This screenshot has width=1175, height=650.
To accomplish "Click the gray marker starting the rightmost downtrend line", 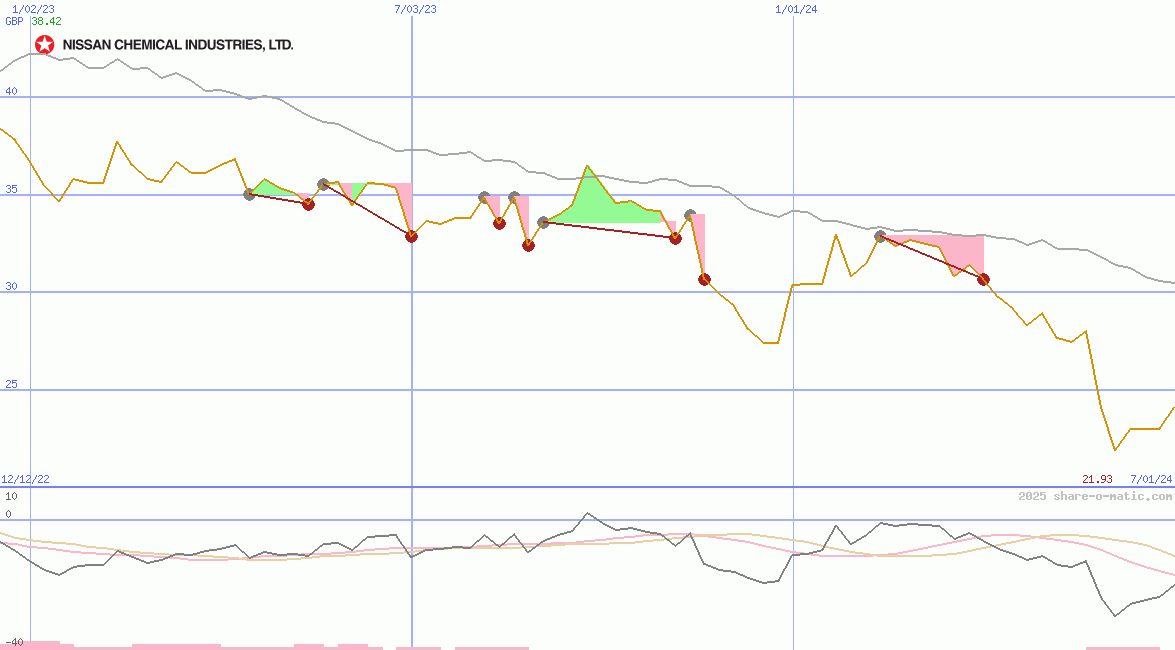I will tap(880, 236).
